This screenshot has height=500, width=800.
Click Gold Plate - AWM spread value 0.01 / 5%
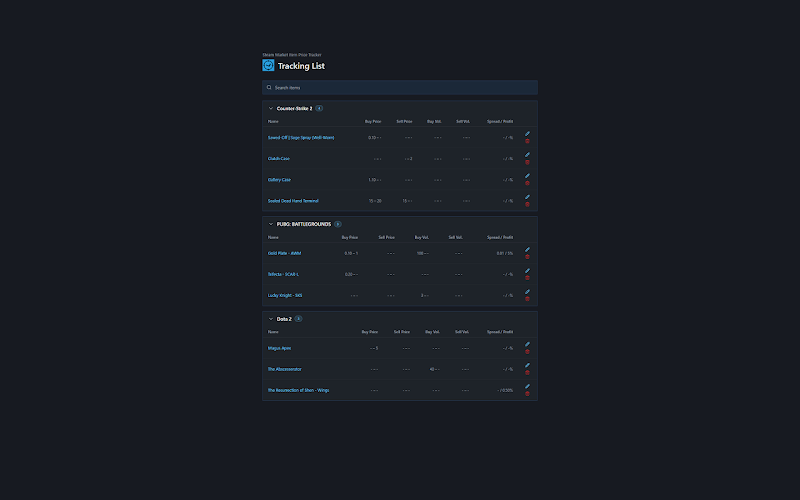point(505,254)
